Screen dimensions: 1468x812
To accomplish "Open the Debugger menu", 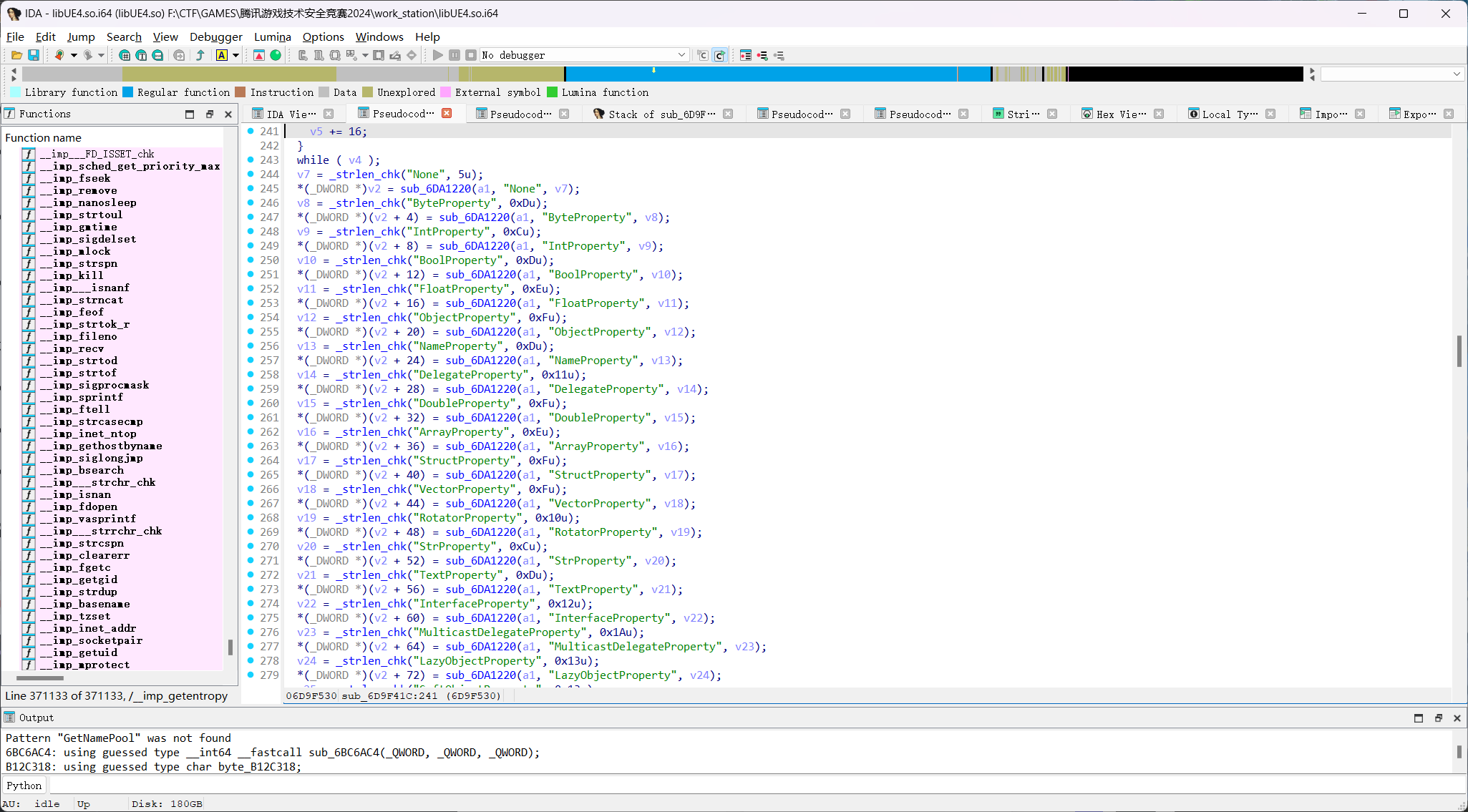I will (x=216, y=36).
